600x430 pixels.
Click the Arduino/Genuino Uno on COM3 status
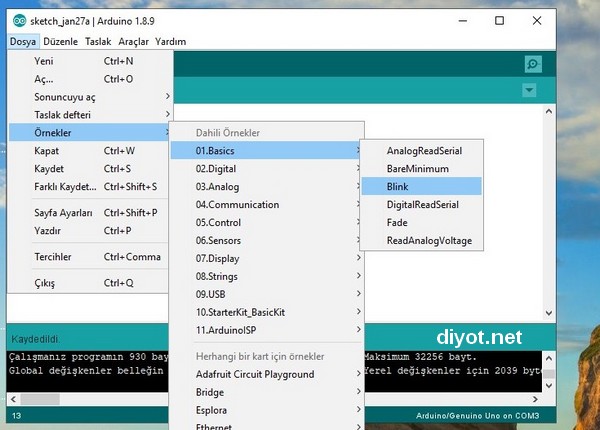coord(478,416)
